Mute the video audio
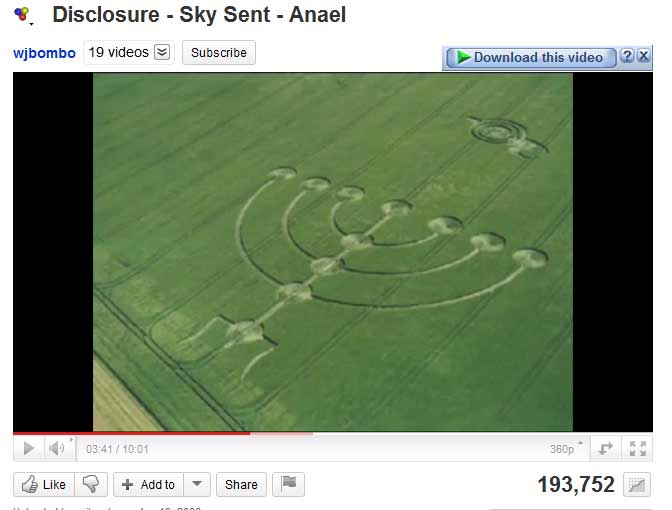Screen dimensions: 672x510 pos(57,449)
